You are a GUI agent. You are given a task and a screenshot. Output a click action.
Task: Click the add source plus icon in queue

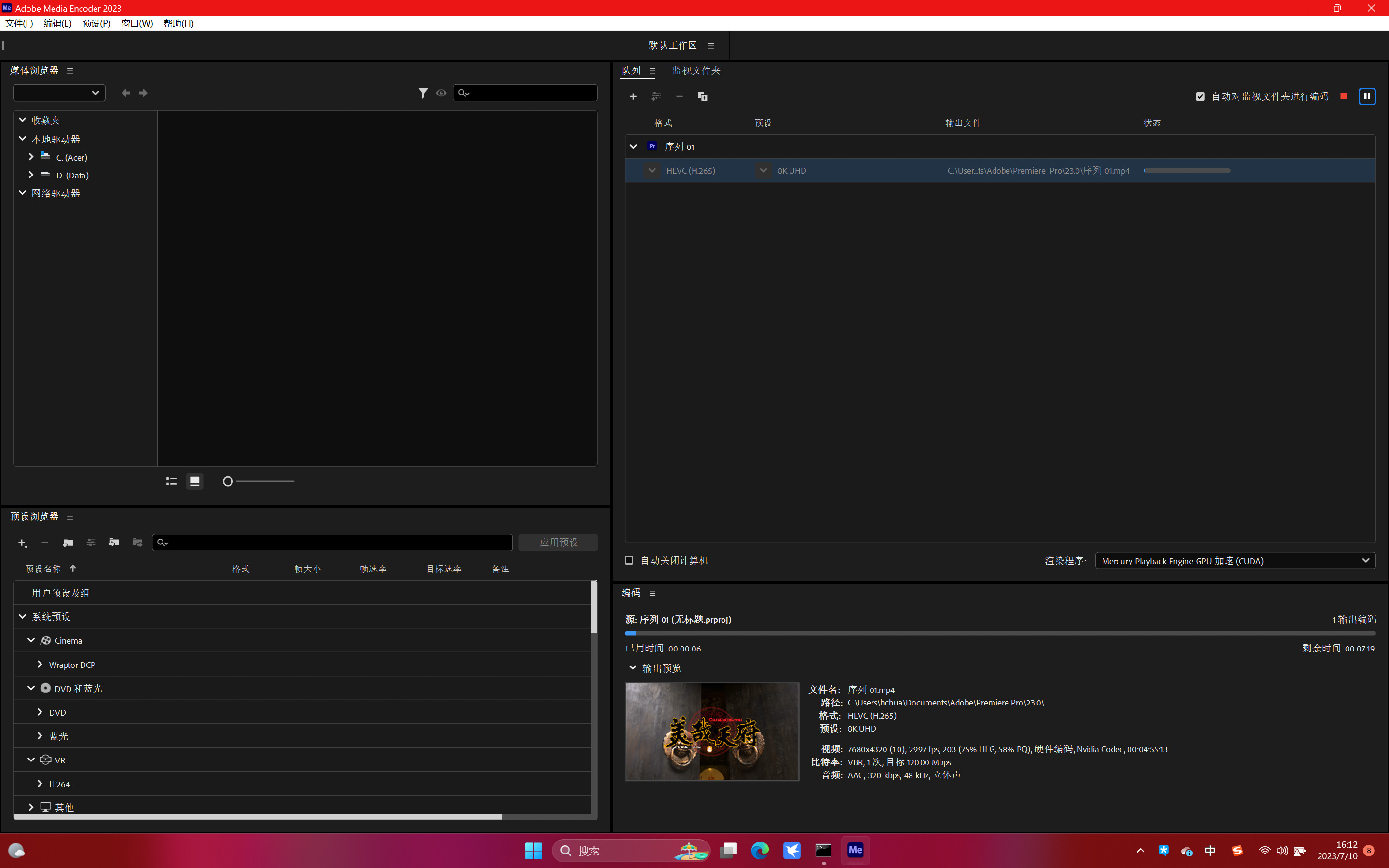633,96
